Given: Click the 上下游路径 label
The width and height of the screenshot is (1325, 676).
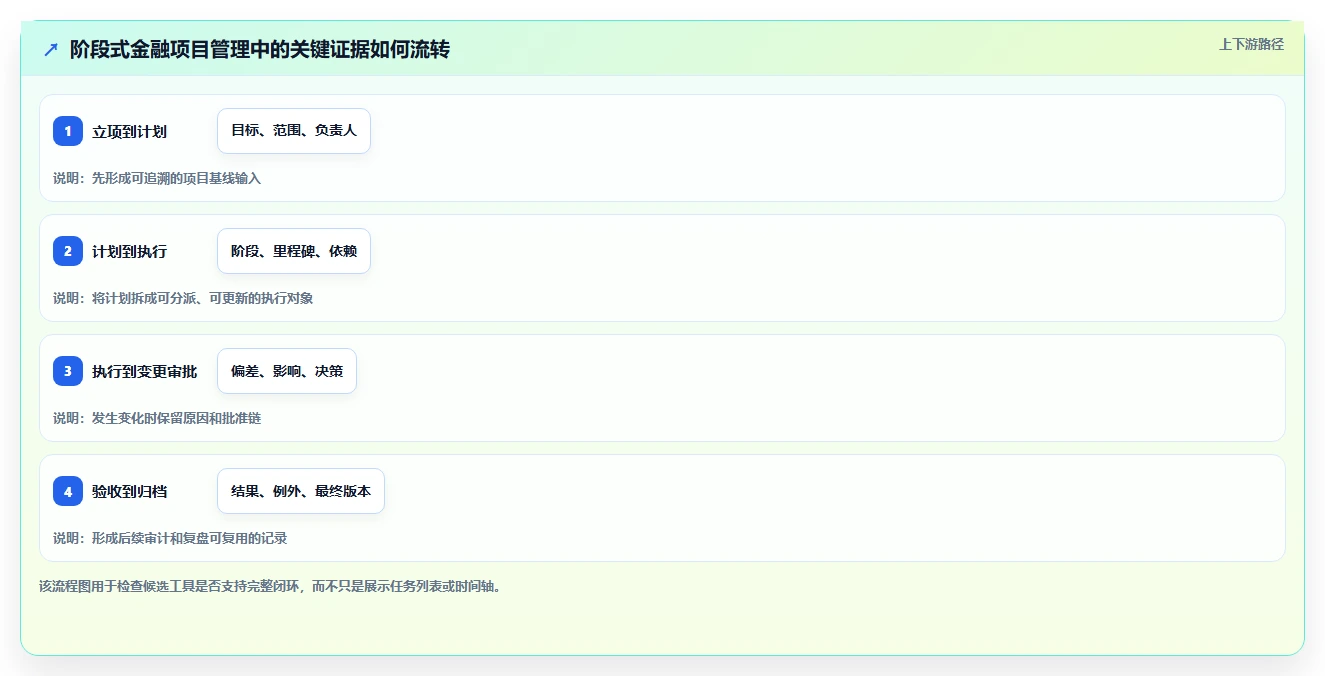Looking at the screenshot, I should point(1251,44).
